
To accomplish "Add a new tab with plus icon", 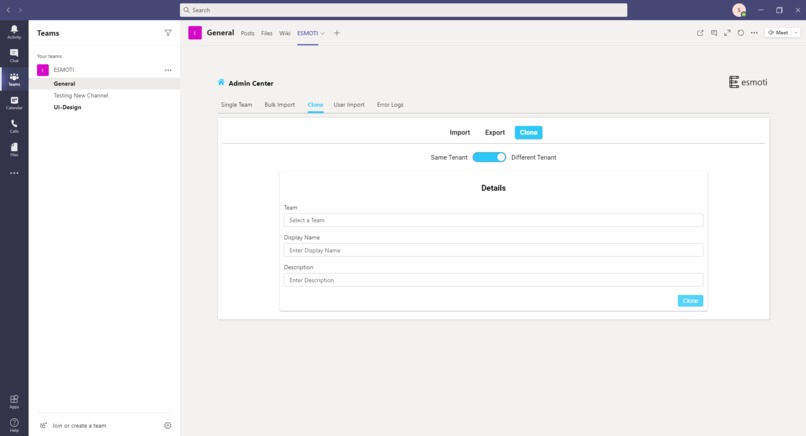I will (337, 33).
